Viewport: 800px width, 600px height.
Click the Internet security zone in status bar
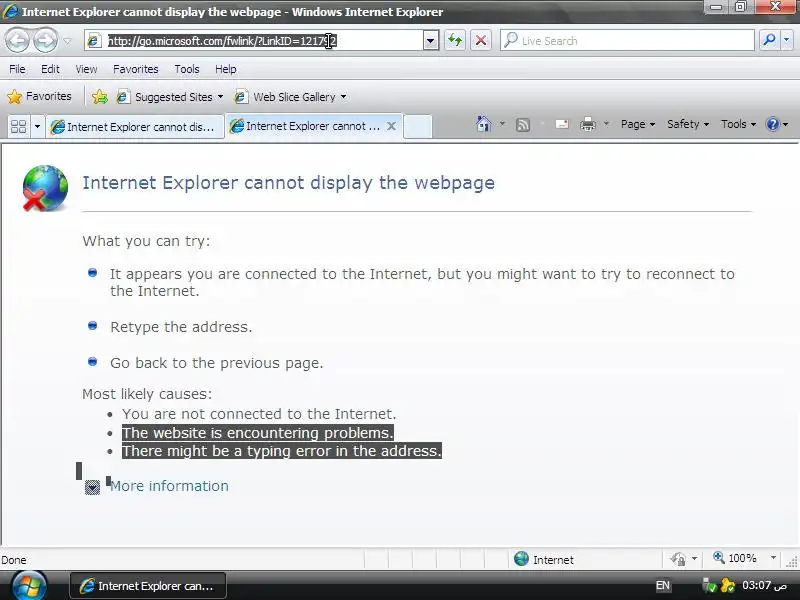point(544,559)
